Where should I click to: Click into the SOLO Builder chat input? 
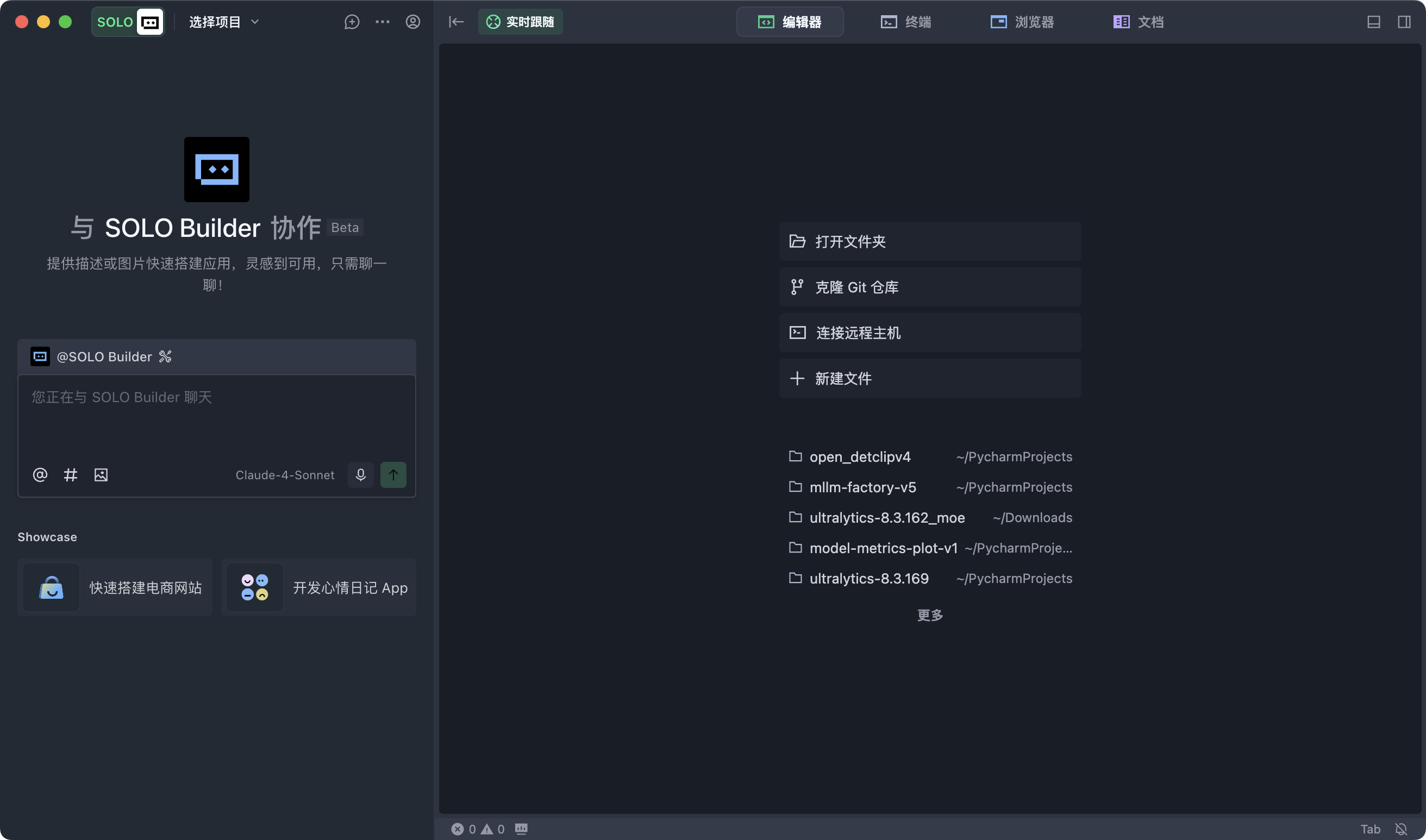216,419
